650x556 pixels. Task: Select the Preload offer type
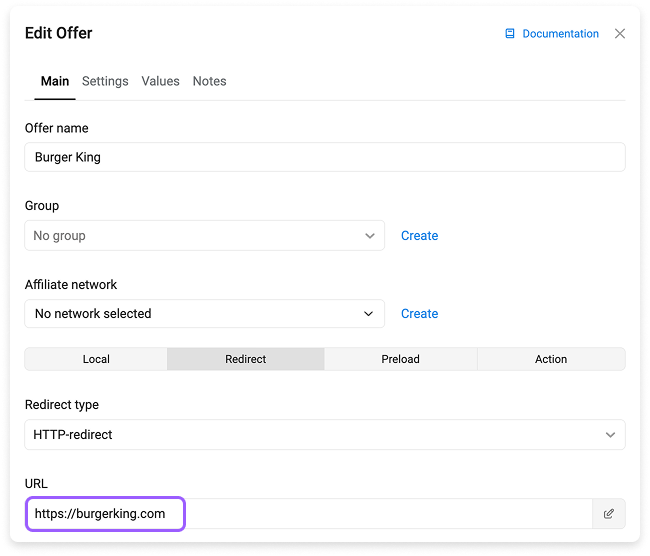pyautogui.click(x=400, y=359)
